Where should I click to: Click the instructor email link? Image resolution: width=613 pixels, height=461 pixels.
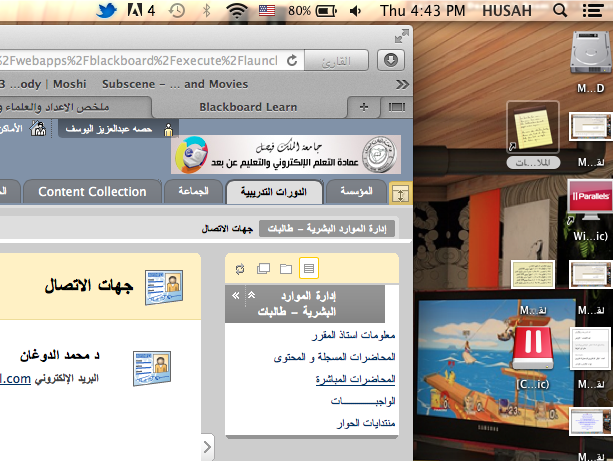[15, 379]
